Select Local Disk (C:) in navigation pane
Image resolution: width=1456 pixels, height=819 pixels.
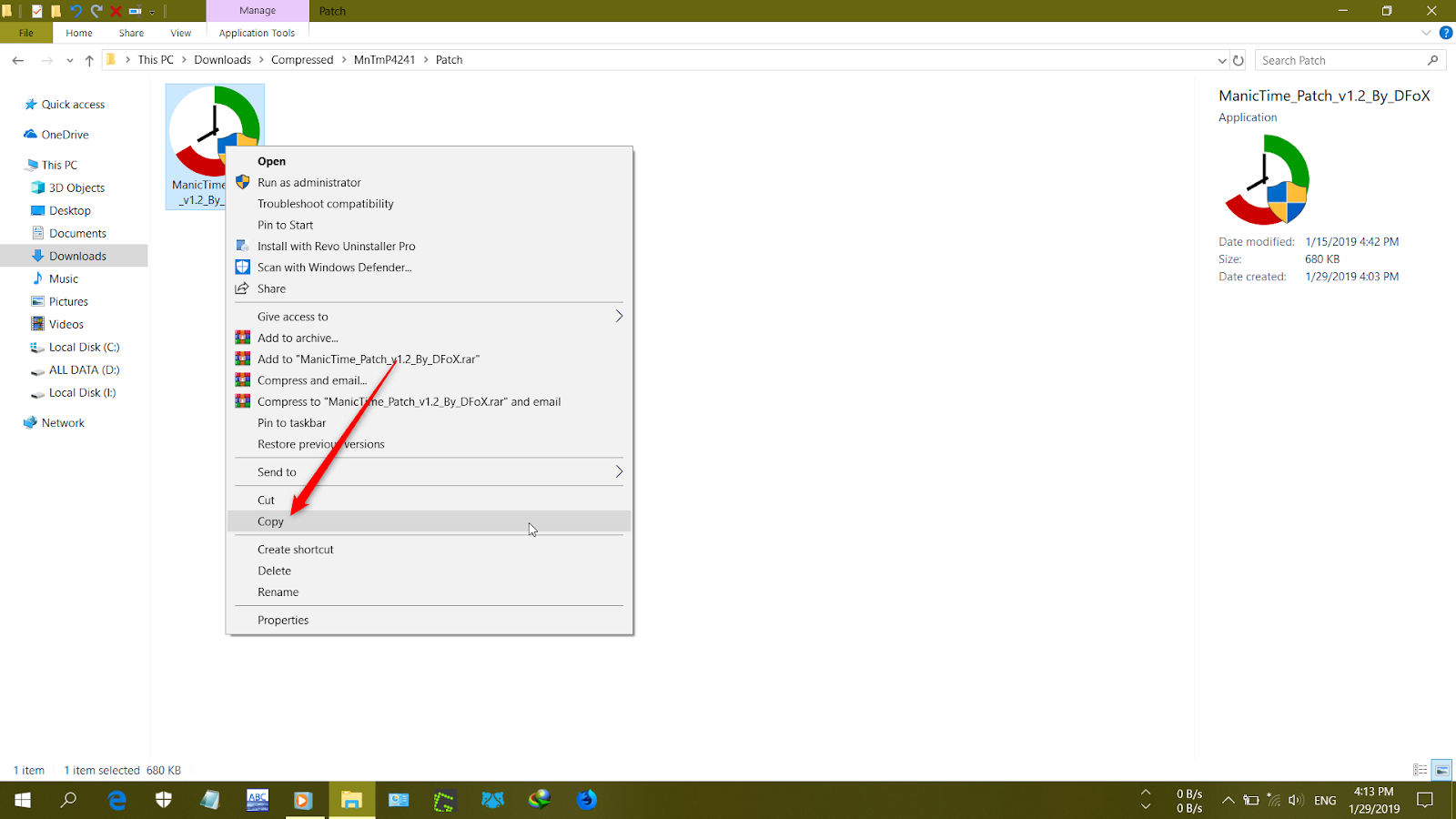[x=84, y=348]
